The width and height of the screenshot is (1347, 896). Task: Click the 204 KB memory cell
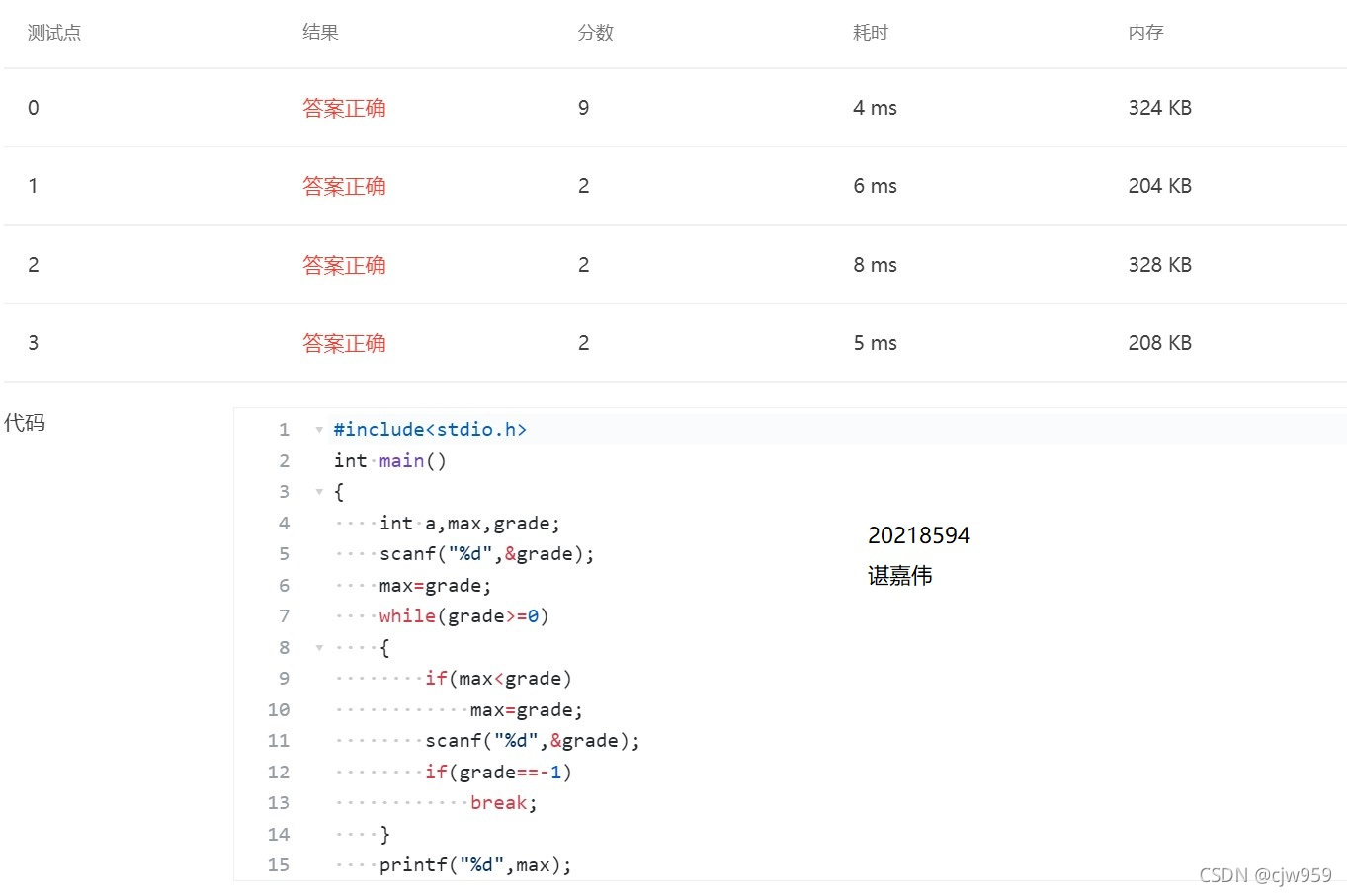pos(1160,186)
